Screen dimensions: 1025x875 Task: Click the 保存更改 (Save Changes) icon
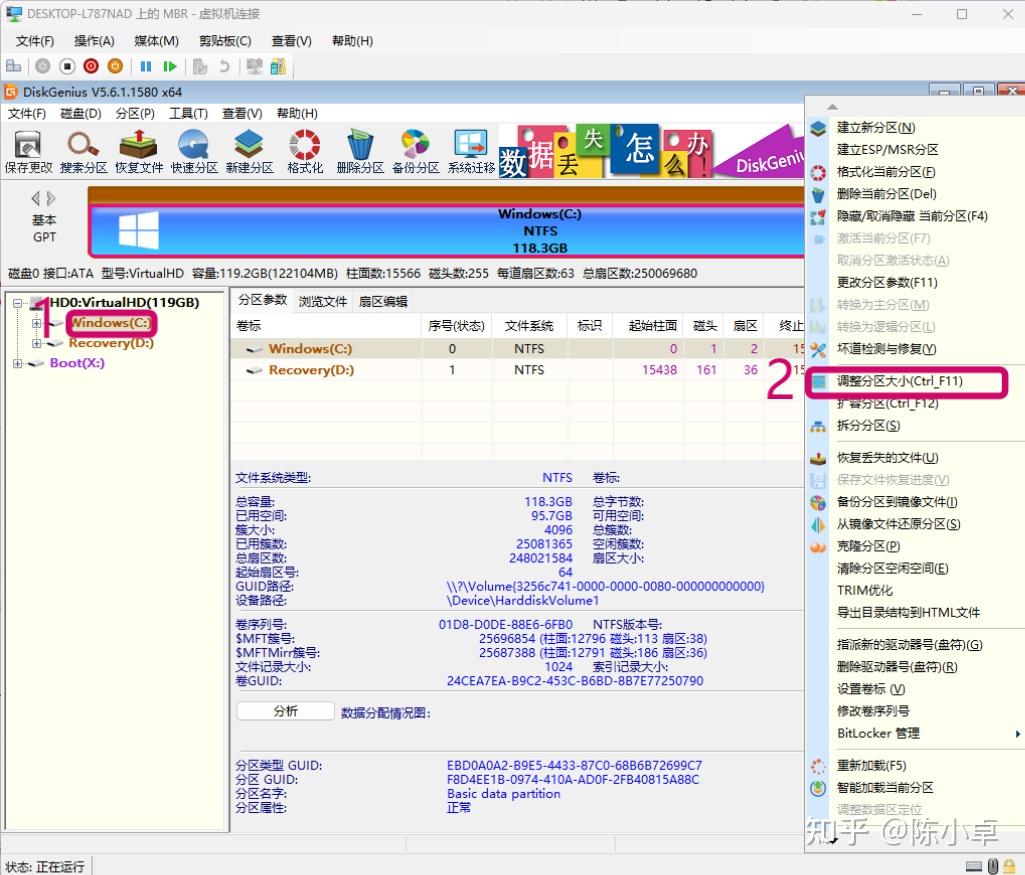27,150
